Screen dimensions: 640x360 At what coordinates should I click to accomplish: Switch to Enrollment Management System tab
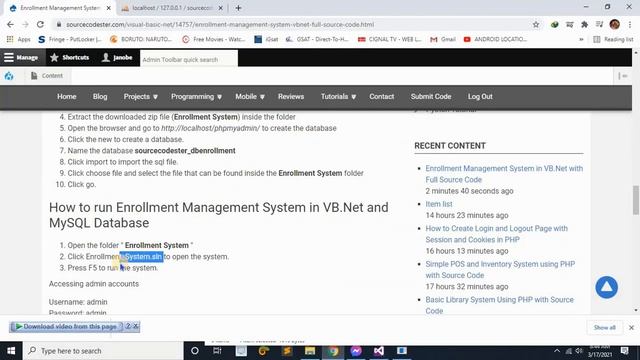[60, 8]
